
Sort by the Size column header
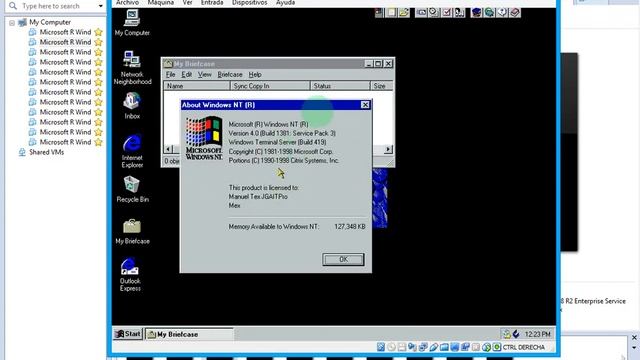tap(381, 86)
